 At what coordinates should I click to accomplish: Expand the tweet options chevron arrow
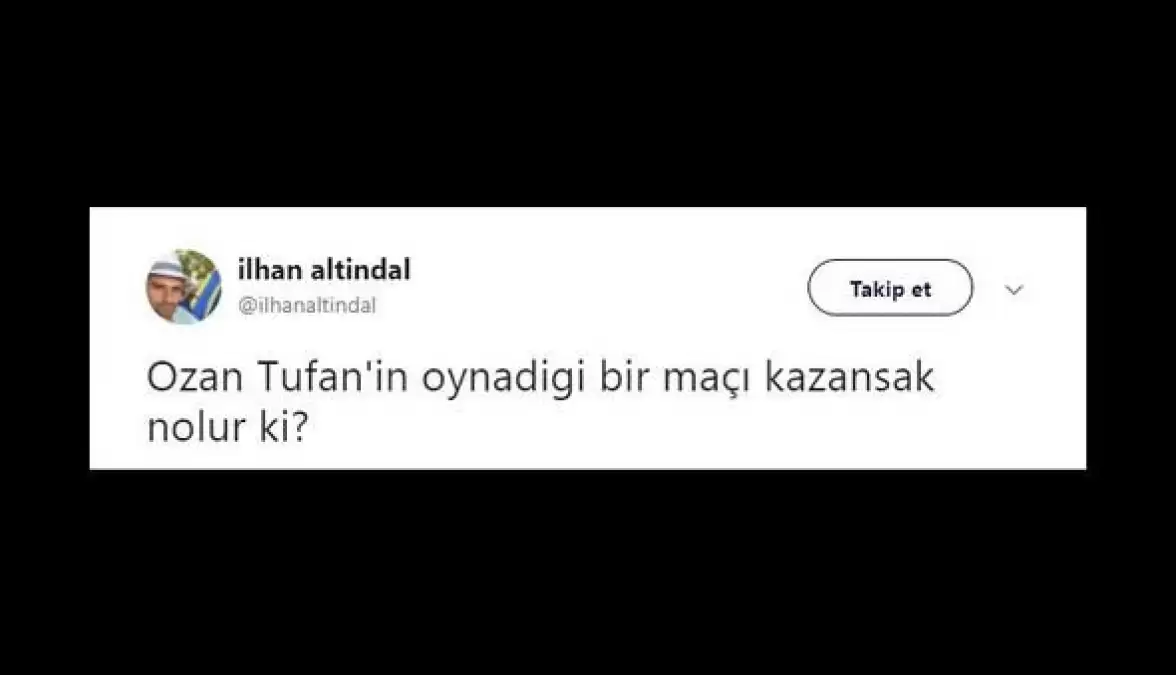1014,291
